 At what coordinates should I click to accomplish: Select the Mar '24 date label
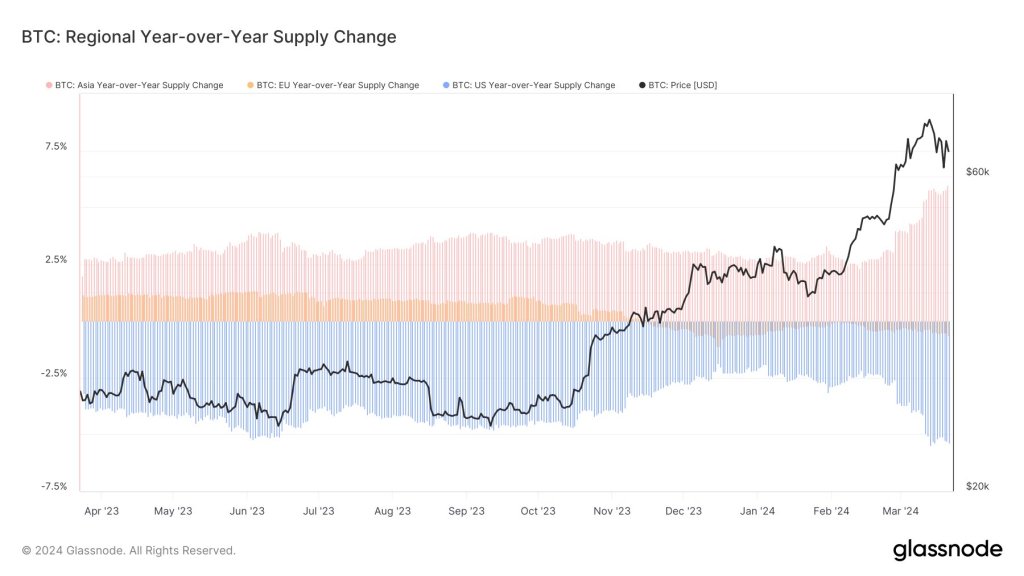(900, 511)
